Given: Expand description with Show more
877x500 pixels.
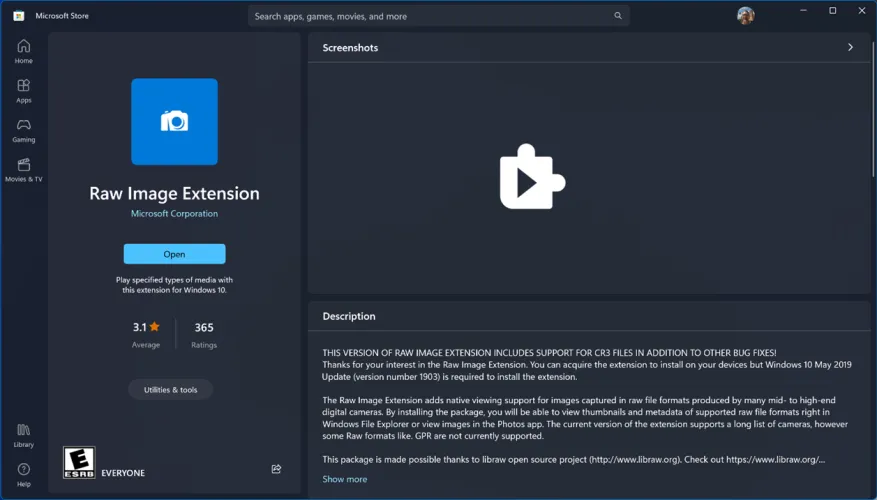Looking at the screenshot, I should (344, 479).
